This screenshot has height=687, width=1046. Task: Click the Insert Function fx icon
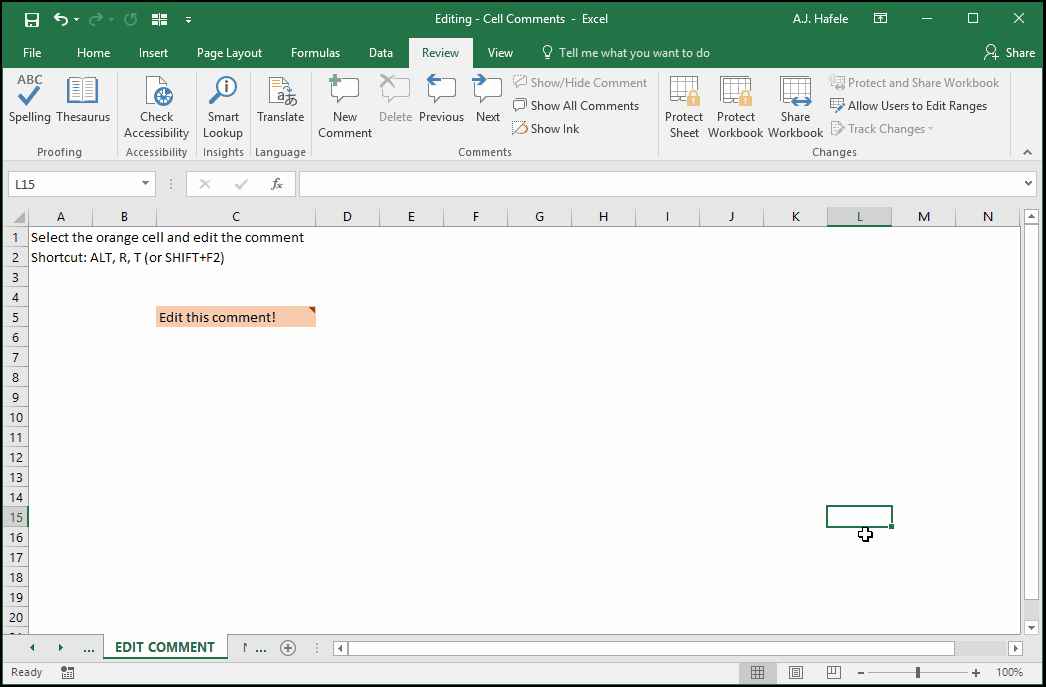(277, 184)
